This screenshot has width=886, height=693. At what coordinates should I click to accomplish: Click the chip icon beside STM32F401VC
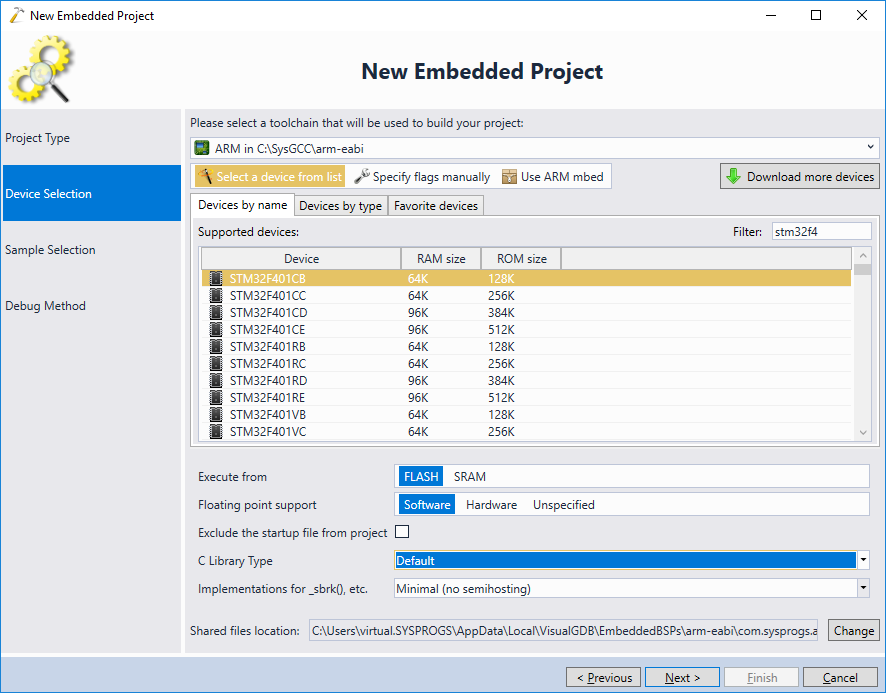pyautogui.click(x=216, y=431)
